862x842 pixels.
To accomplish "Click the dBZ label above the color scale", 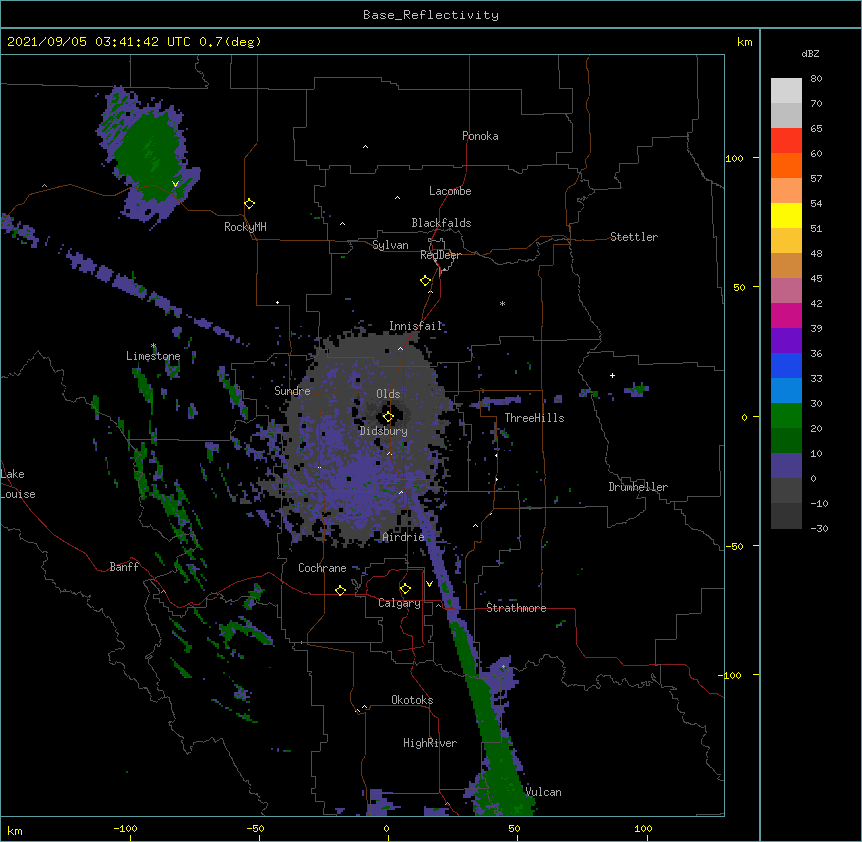I will pos(810,53).
